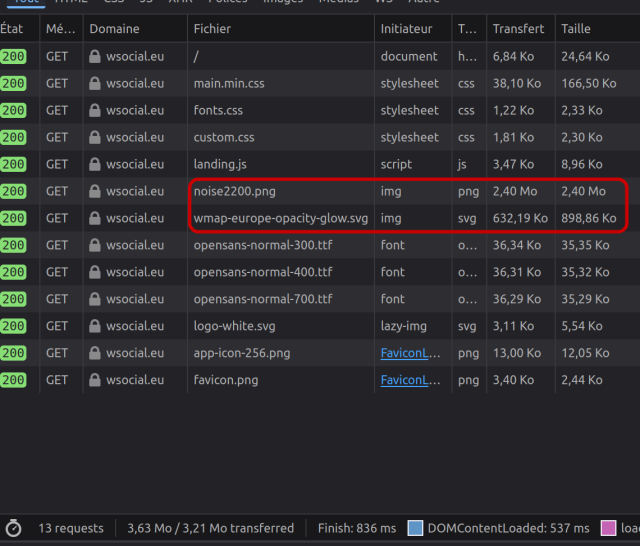640x546 pixels.
Task: Sort requests by the Fichier column header
Action: [x=212, y=29]
